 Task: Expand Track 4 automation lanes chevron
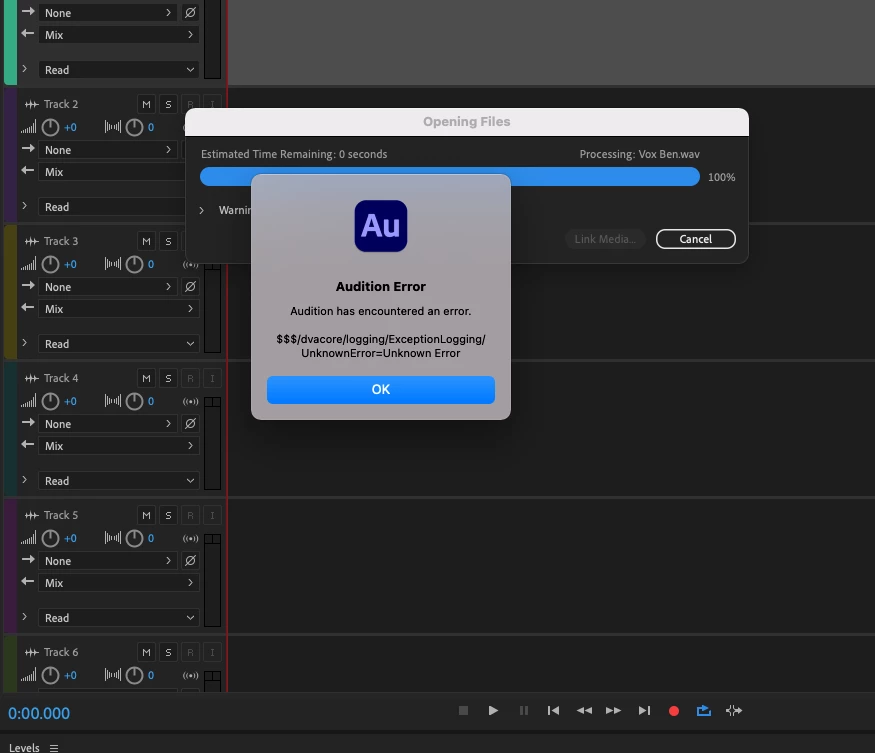[x=25, y=480]
